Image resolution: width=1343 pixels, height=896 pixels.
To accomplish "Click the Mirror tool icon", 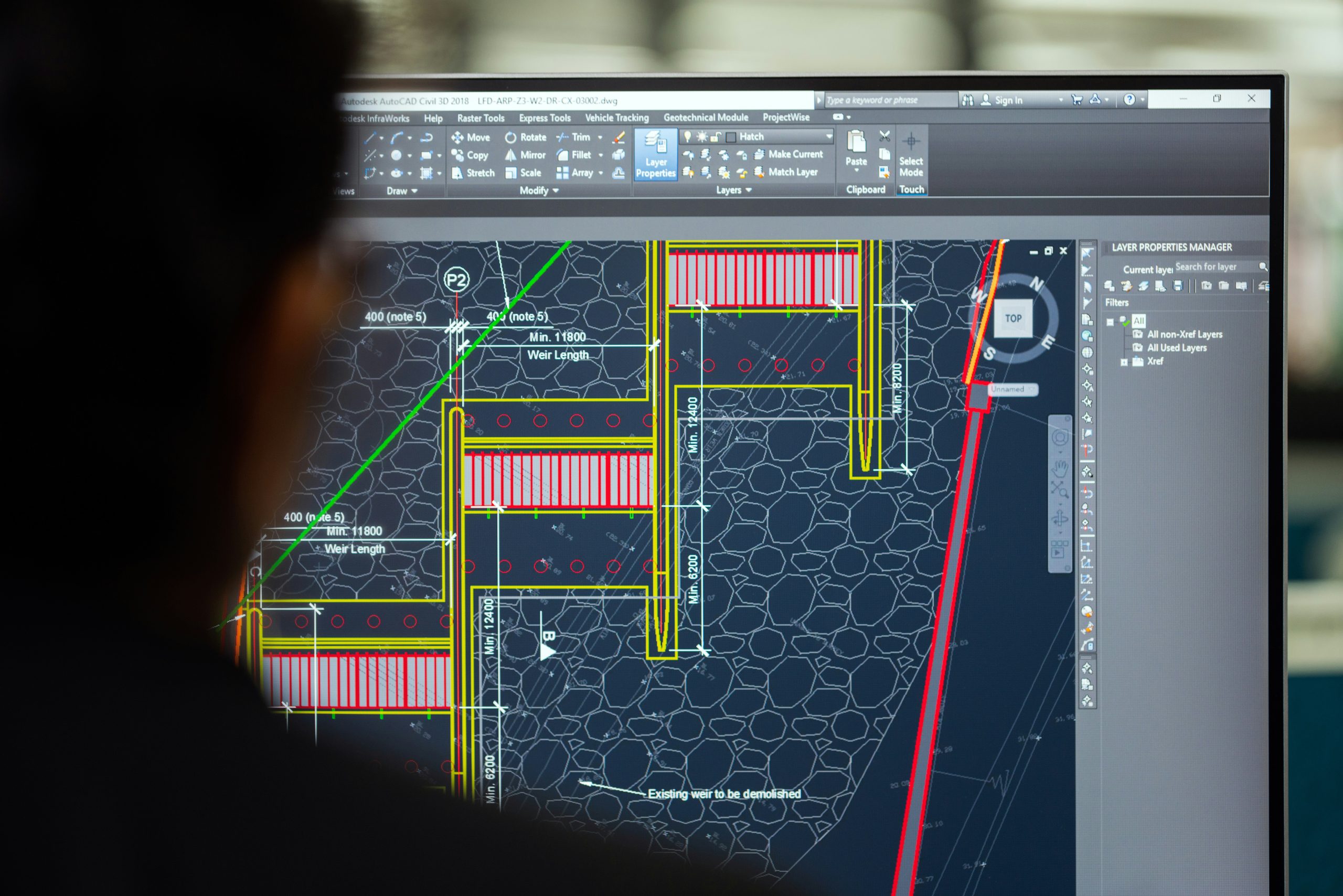I will (511, 154).
